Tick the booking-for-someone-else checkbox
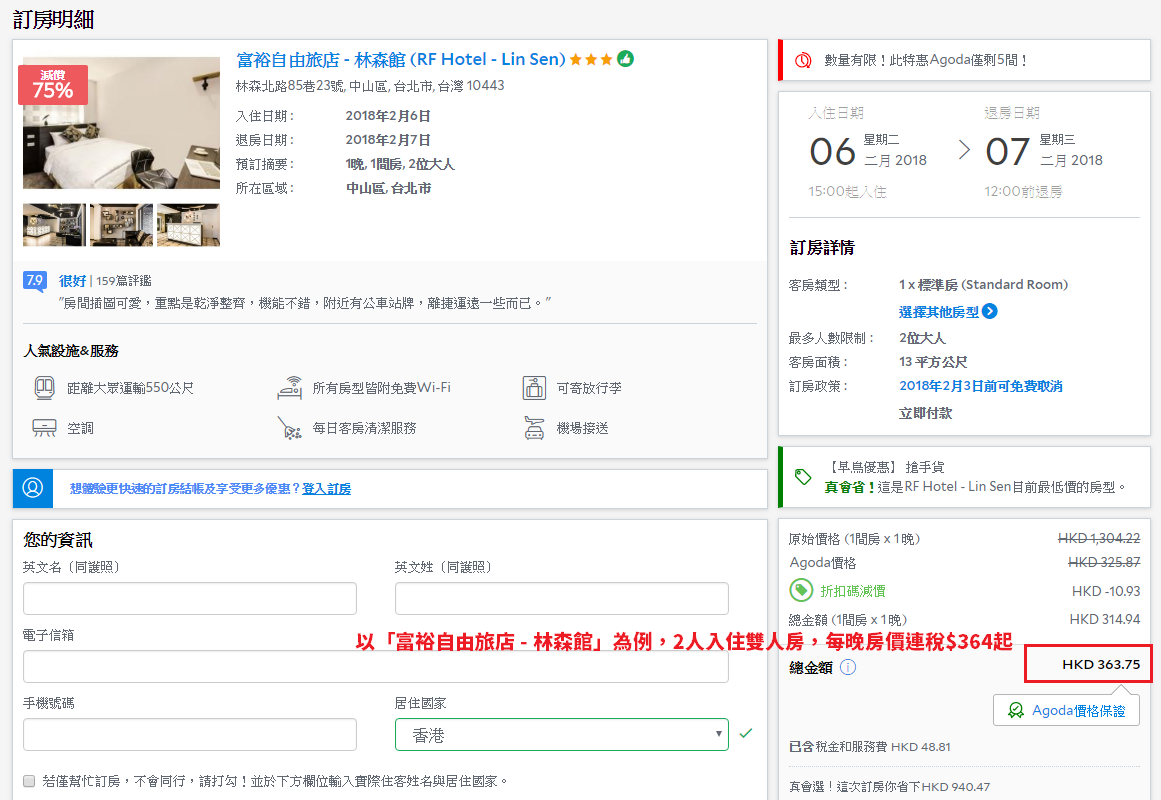The height and width of the screenshot is (800, 1161). [x=29, y=781]
